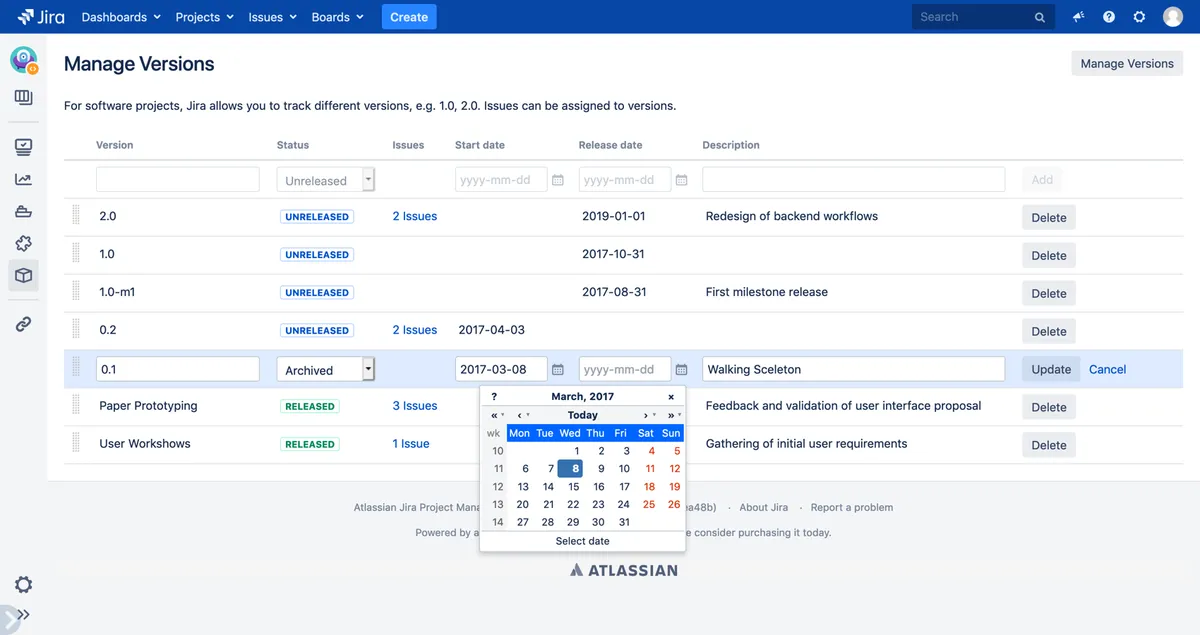Grab the drag handle for version 2.0
This screenshot has height=635, width=1200.
(75, 216)
